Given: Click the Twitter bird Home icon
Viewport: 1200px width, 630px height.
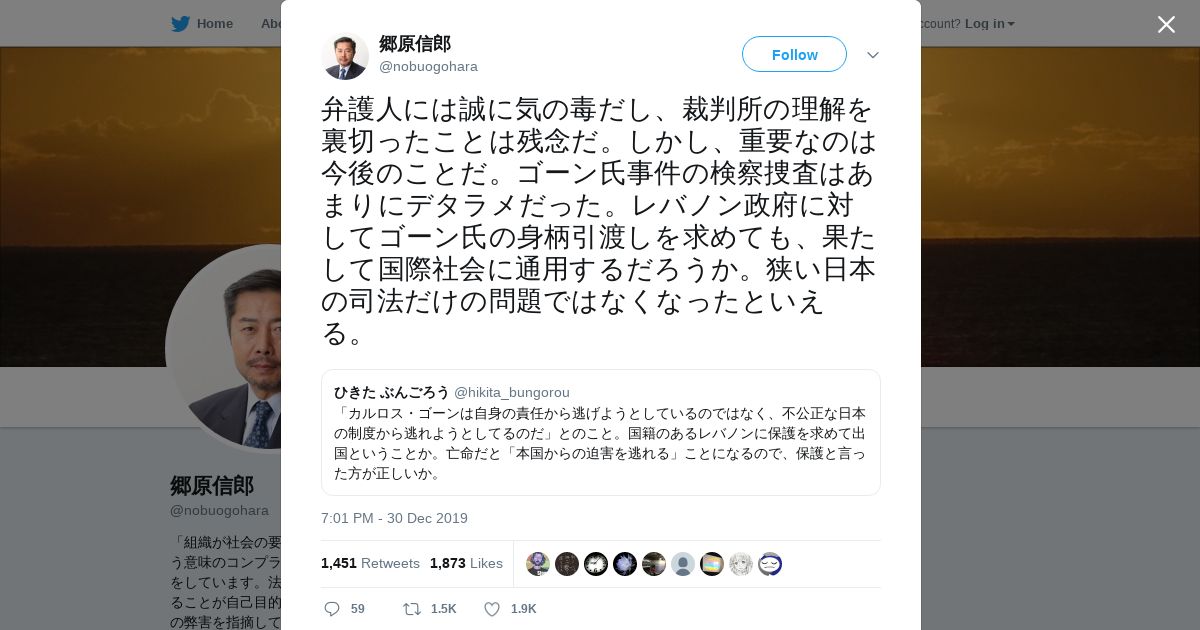Looking at the screenshot, I should click(x=180, y=23).
